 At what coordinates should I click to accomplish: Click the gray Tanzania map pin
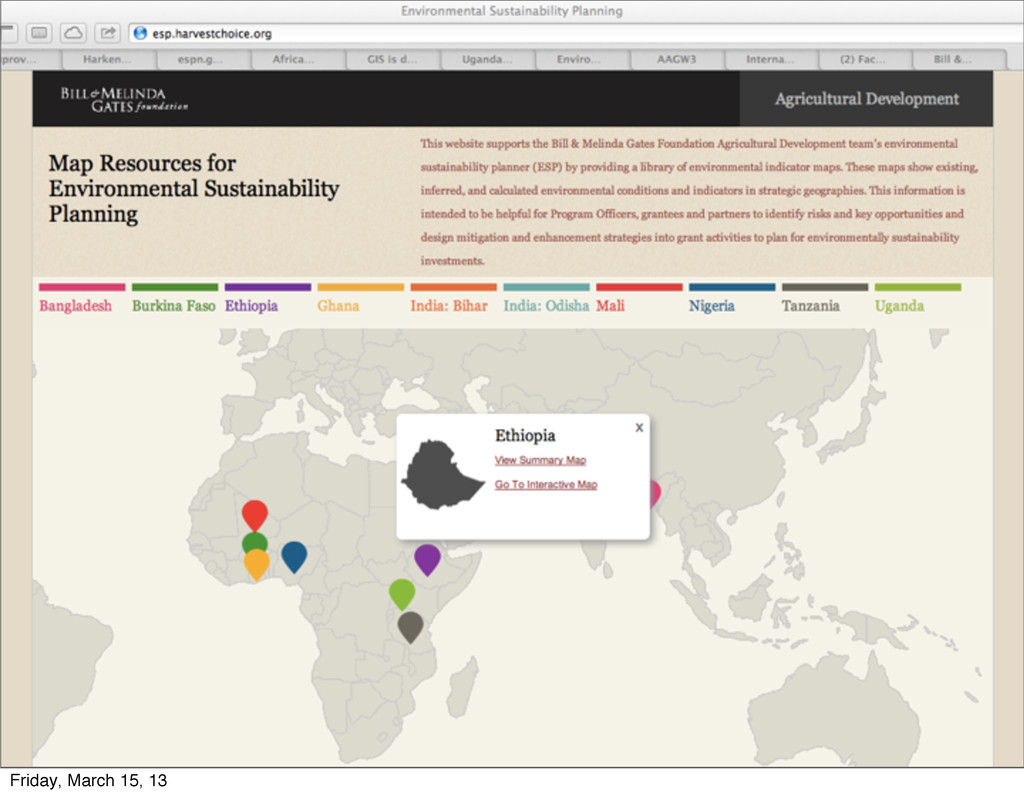tap(410, 626)
